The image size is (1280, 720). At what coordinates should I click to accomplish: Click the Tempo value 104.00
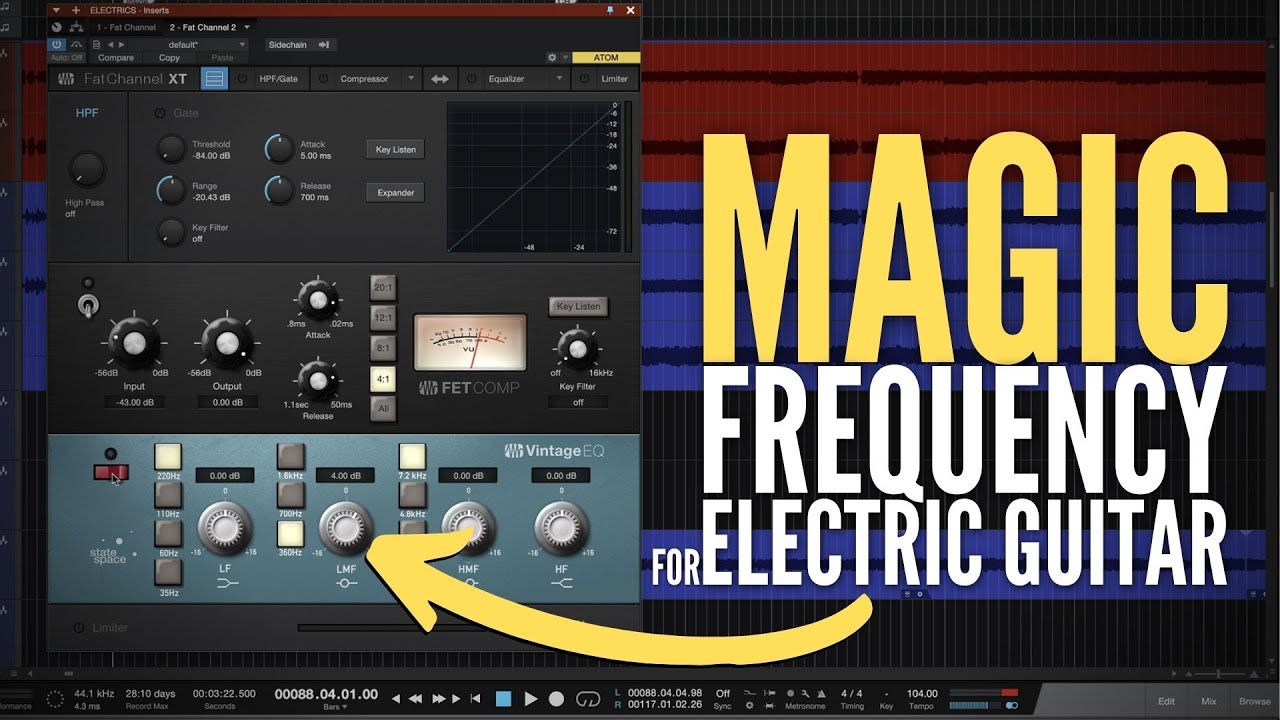922,693
